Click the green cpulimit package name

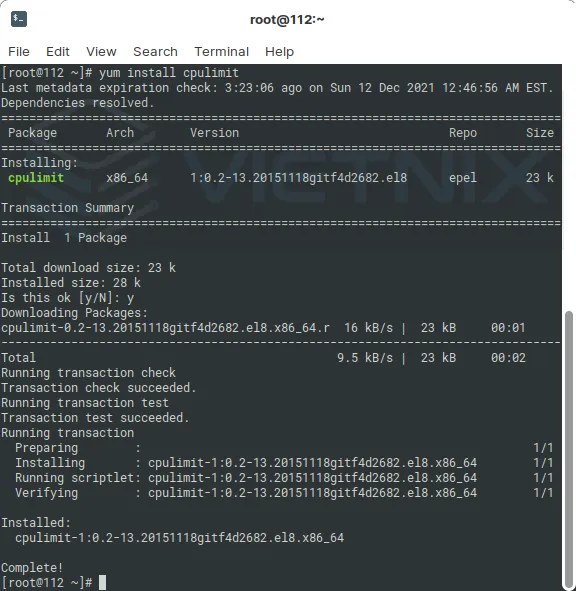pyautogui.click(x=36, y=178)
